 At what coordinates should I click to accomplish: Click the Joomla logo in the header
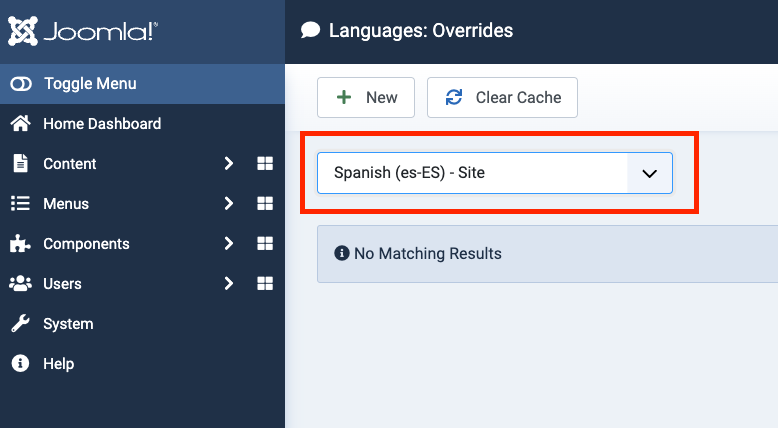click(82, 31)
